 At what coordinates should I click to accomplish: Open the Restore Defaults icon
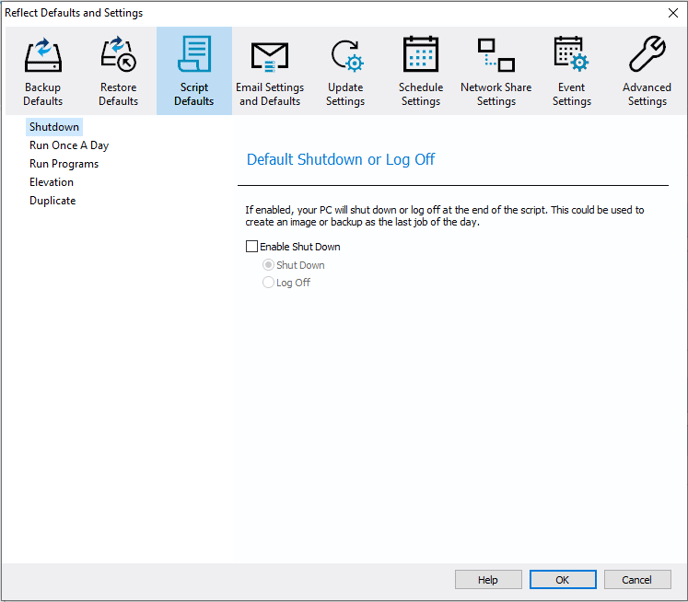118,56
